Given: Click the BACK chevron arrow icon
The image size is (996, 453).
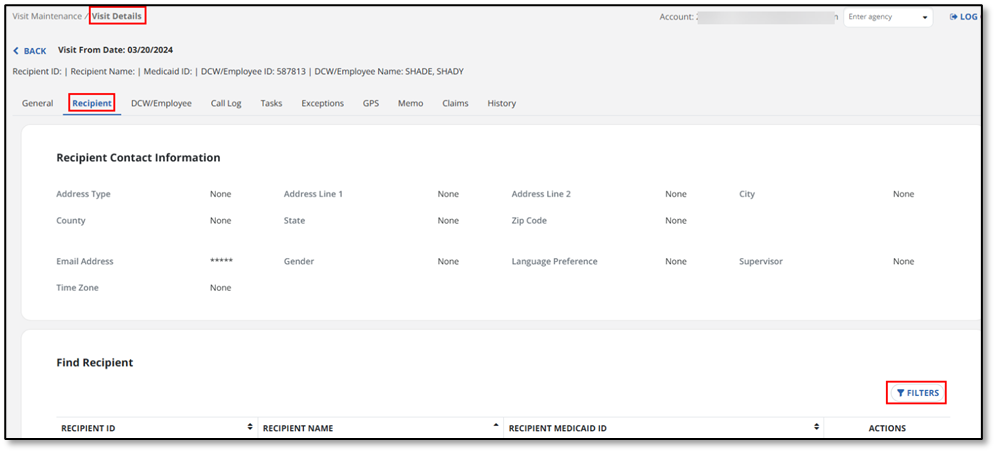Looking at the screenshot, I should pyautogui.click(x=16, y=51).
